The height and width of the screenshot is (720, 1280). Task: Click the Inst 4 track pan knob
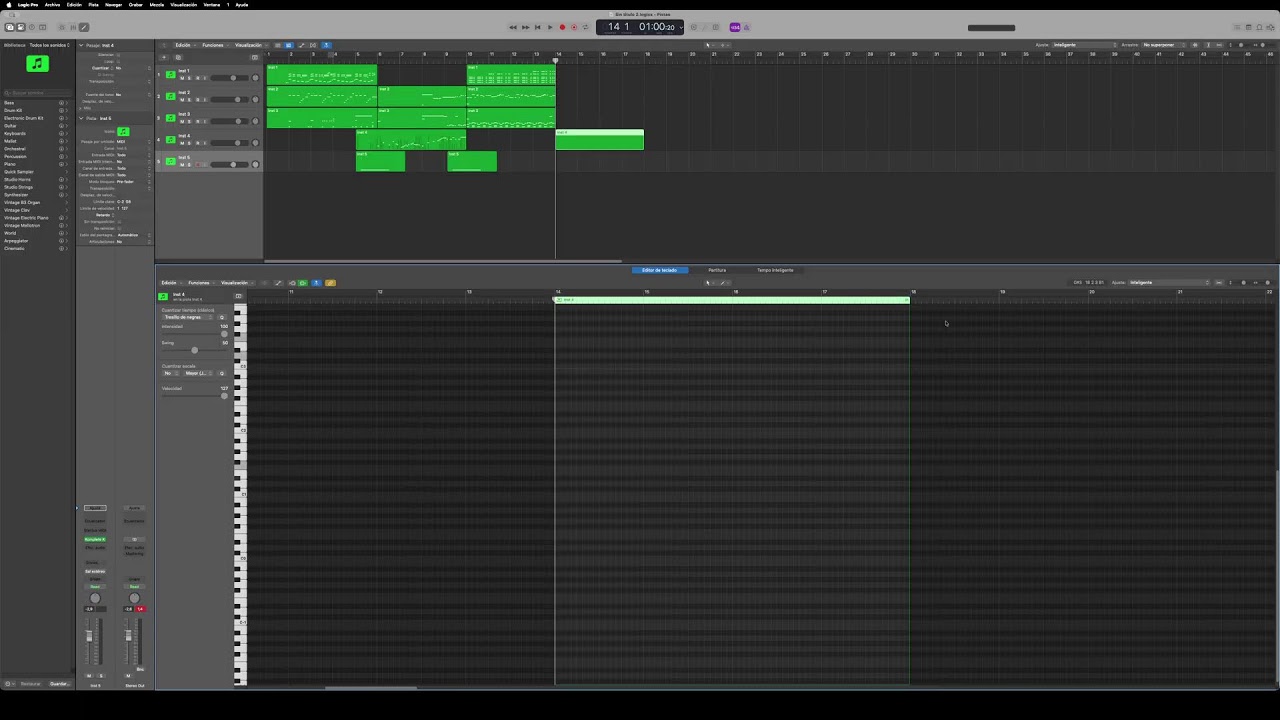click(255, 142)
